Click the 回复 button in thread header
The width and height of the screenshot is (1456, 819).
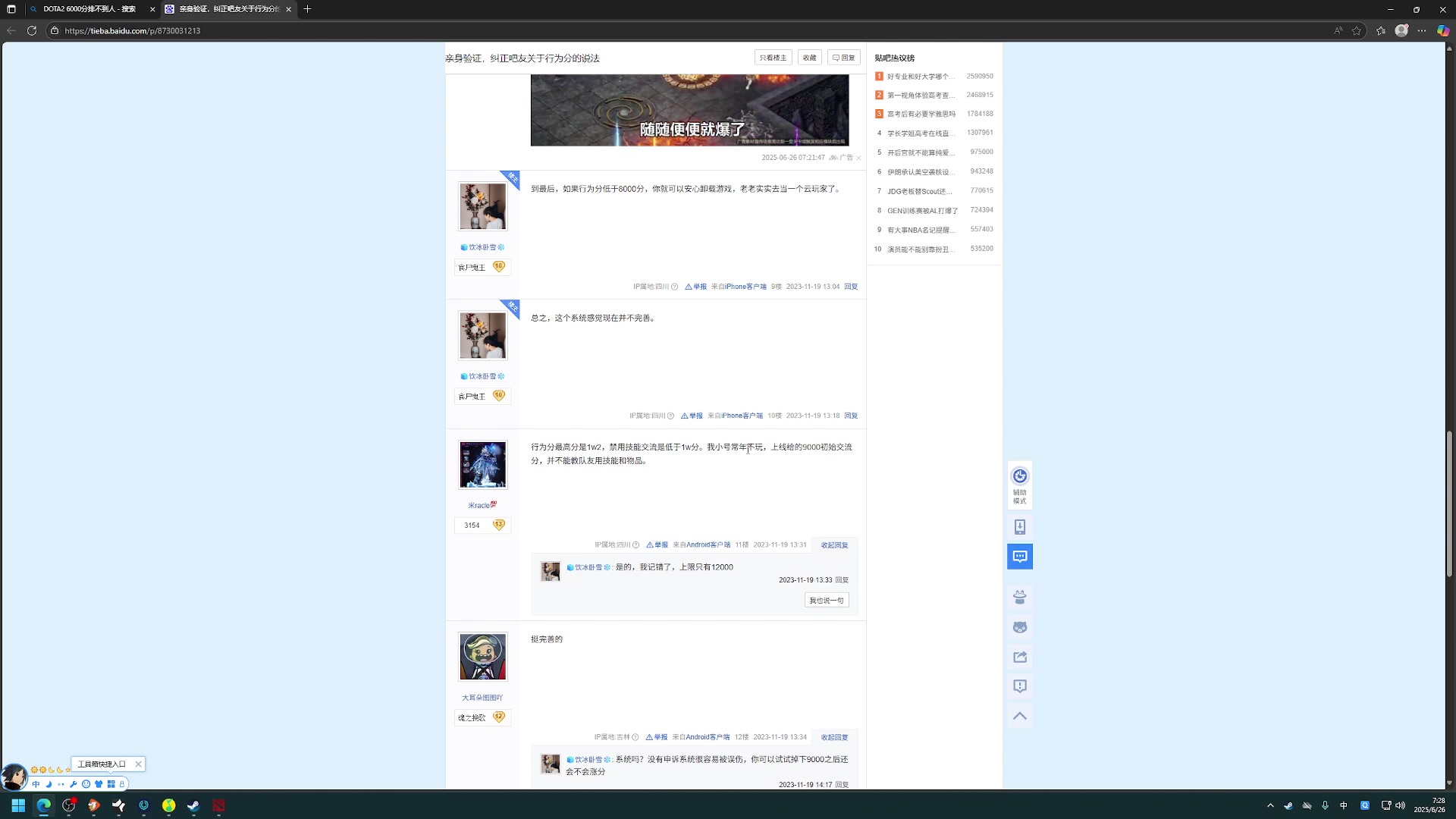844,58
